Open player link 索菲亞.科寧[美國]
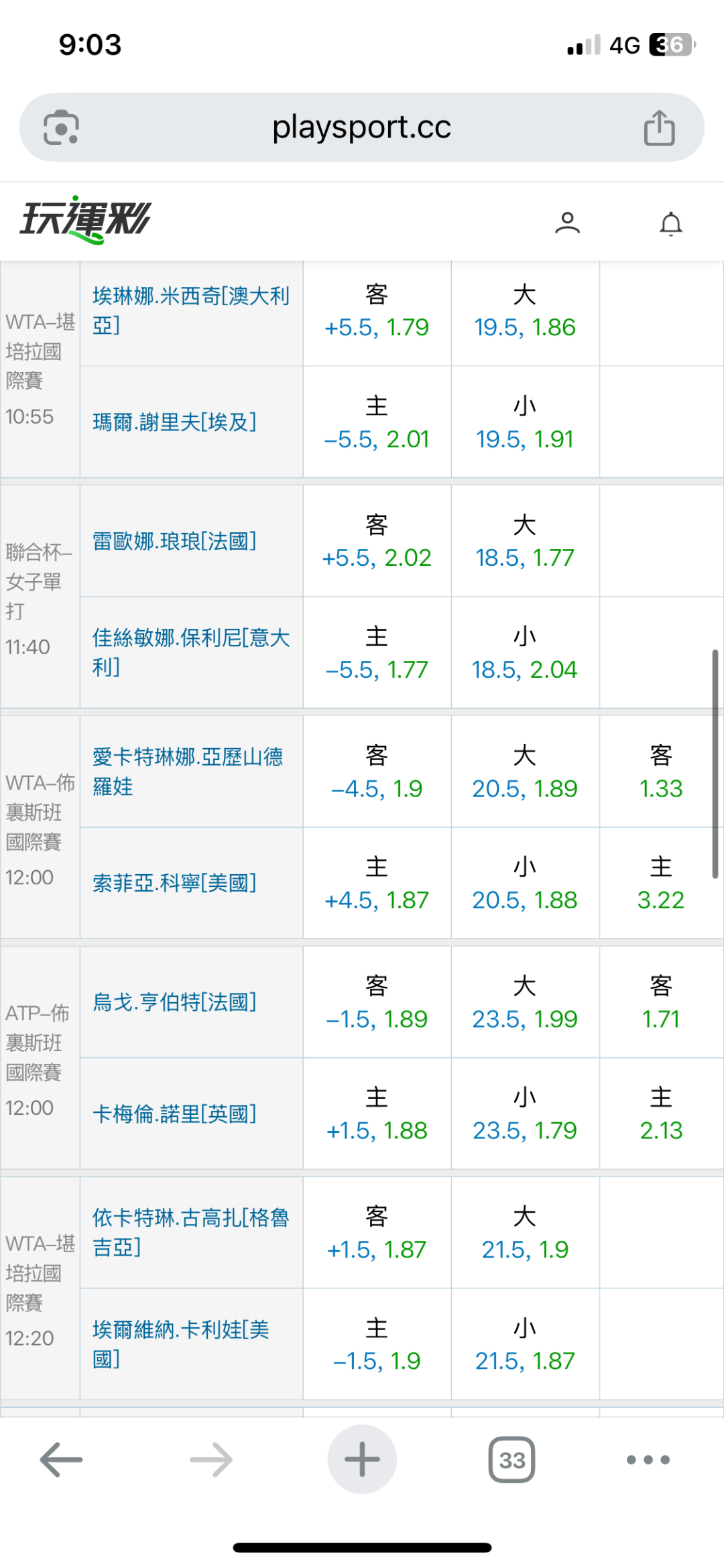724x1568 pixels. (174, 883)
